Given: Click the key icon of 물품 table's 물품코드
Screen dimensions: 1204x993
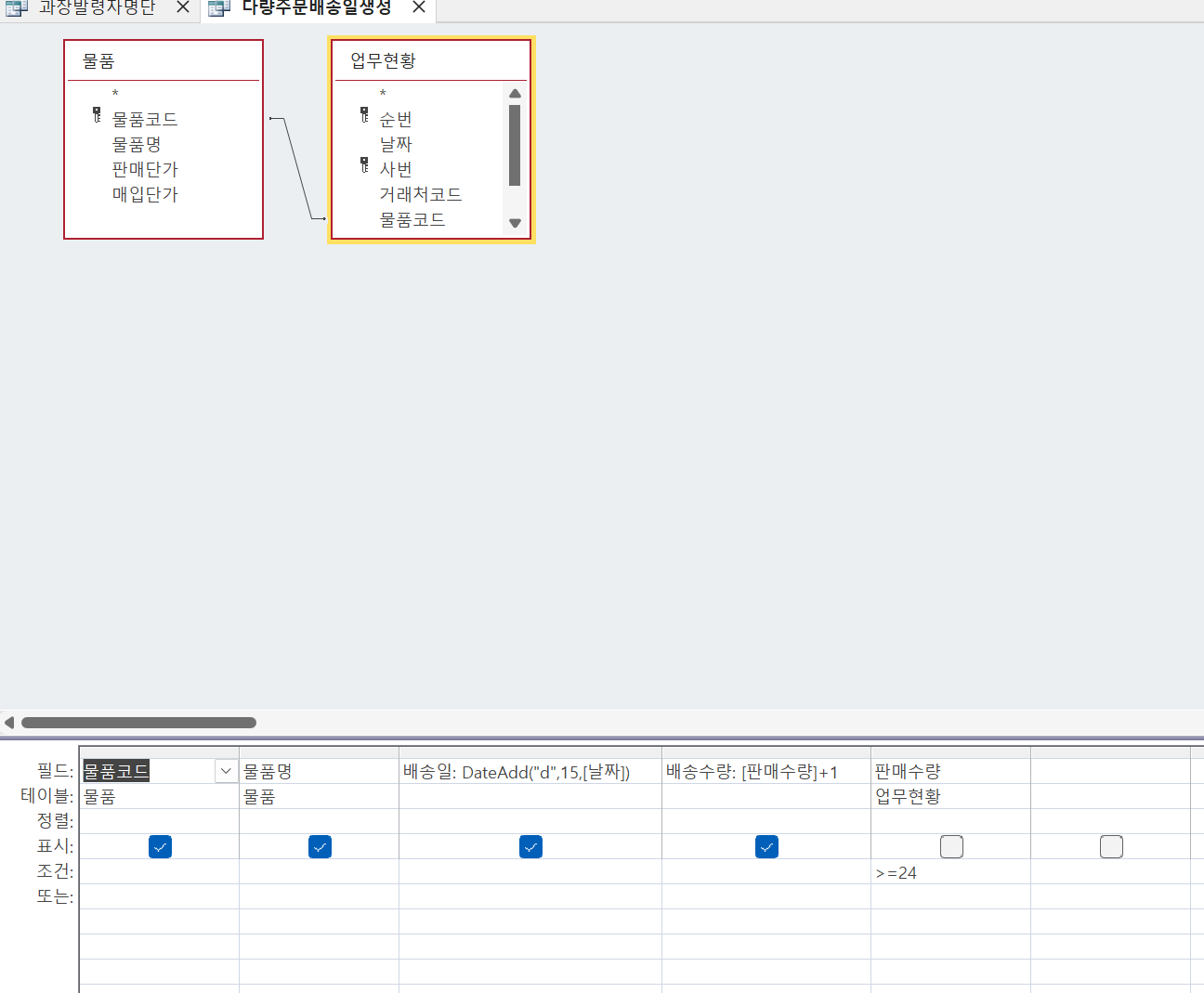Looking at the screenshot, I should click(97, 115).
